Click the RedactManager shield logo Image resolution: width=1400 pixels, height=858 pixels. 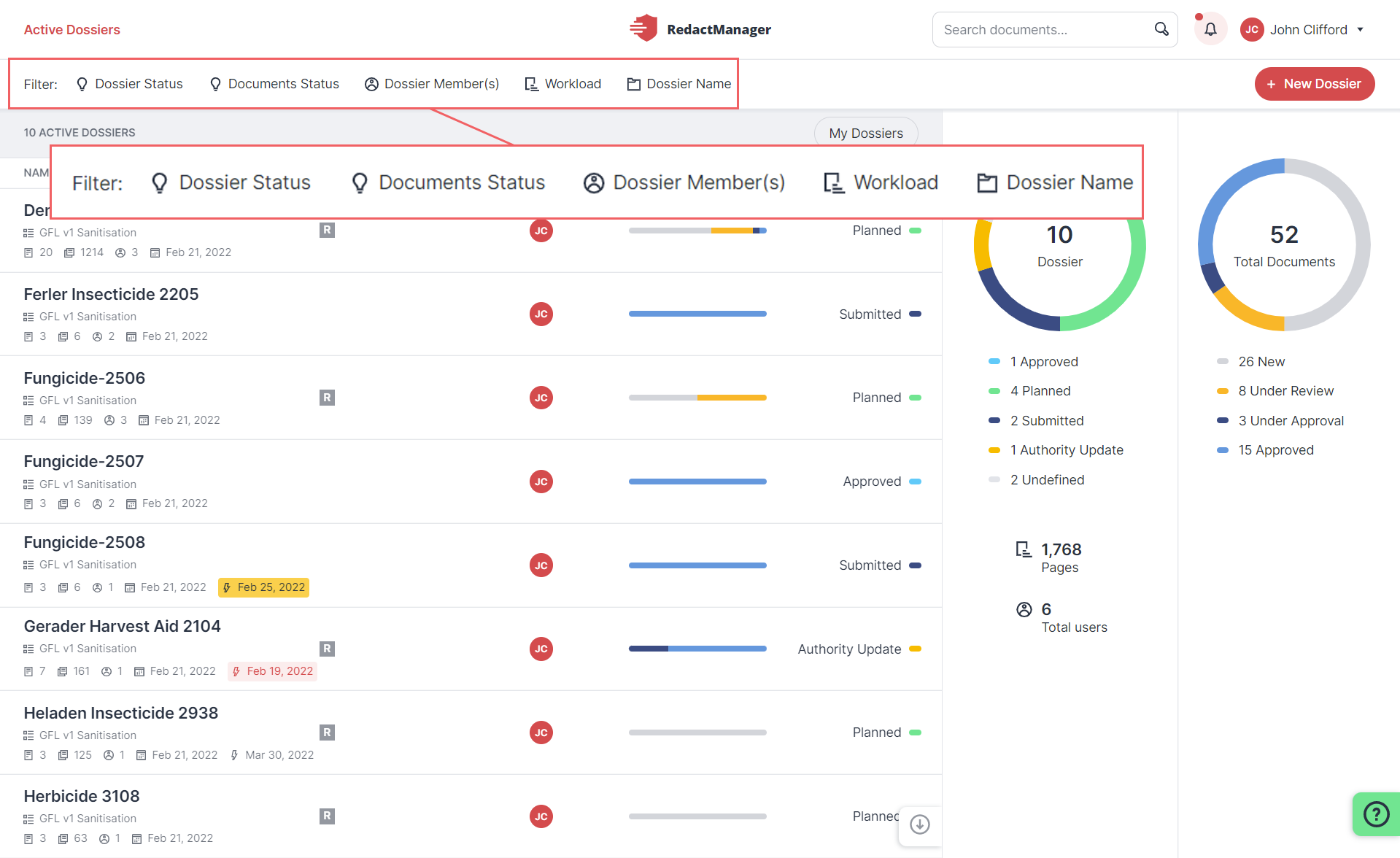(x=643, y=28)
